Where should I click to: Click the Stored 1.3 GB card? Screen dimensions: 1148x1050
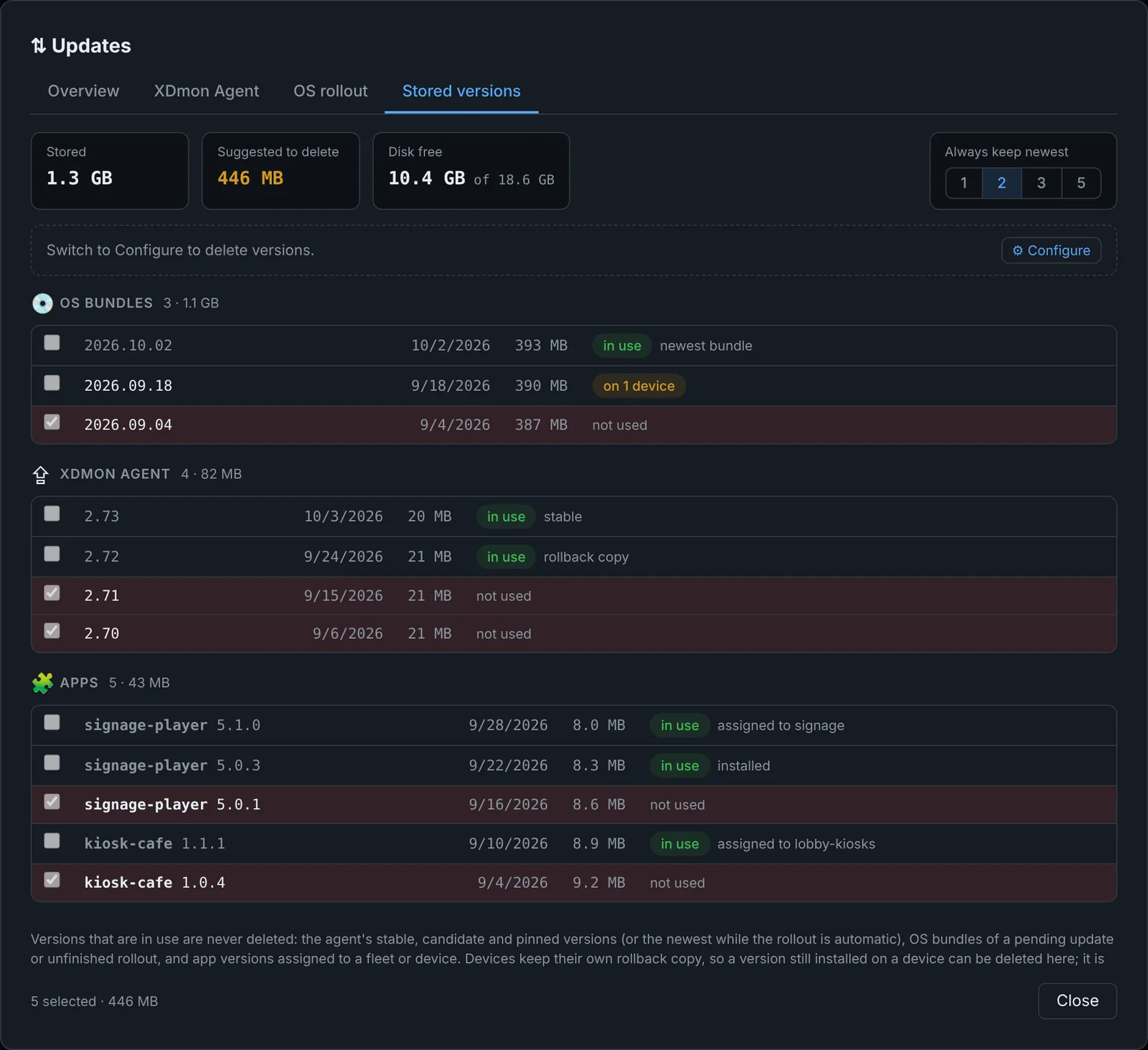(x=110, y=171)
